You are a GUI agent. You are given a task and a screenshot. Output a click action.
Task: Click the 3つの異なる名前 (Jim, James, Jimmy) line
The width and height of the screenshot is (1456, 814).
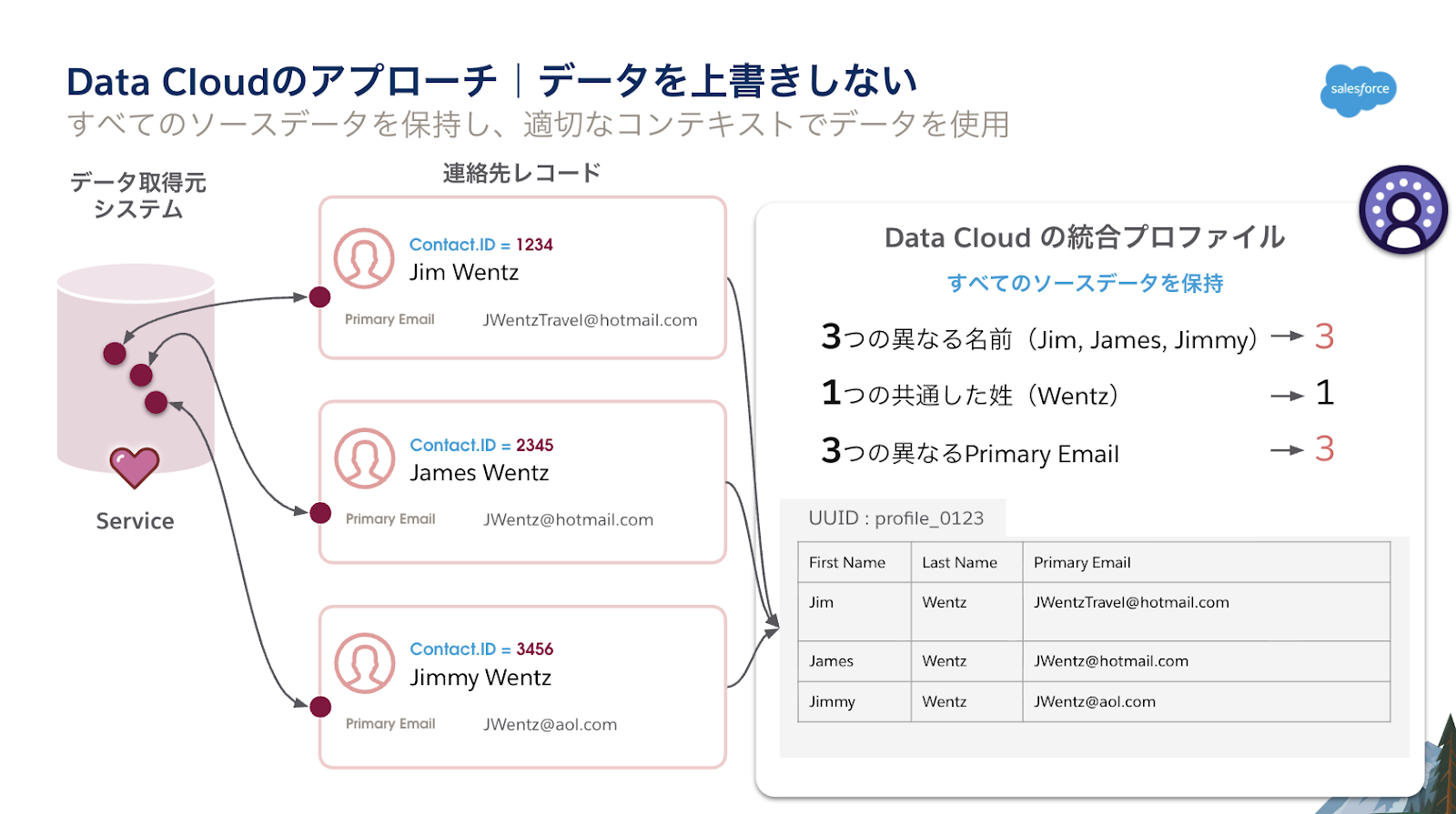coord(1039,338)
